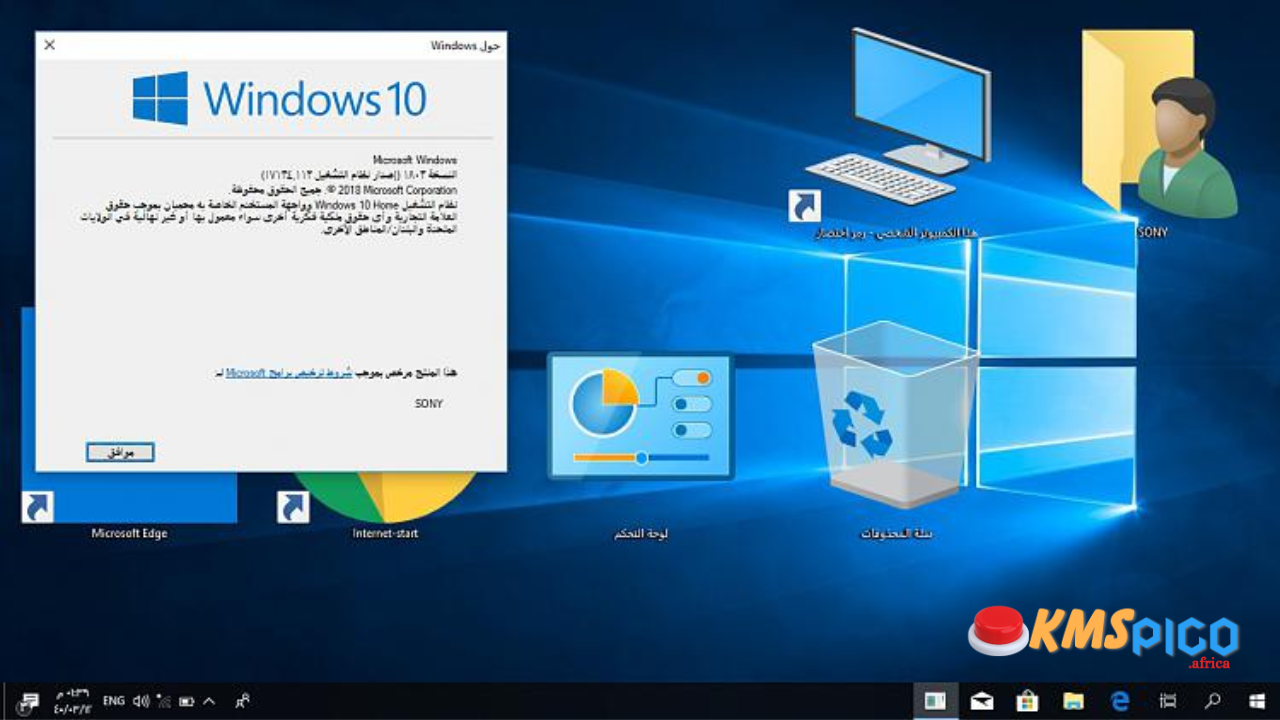Open the volume speaker tray icon
This screenshot has width=1280, height=720.
pos(141,701)
